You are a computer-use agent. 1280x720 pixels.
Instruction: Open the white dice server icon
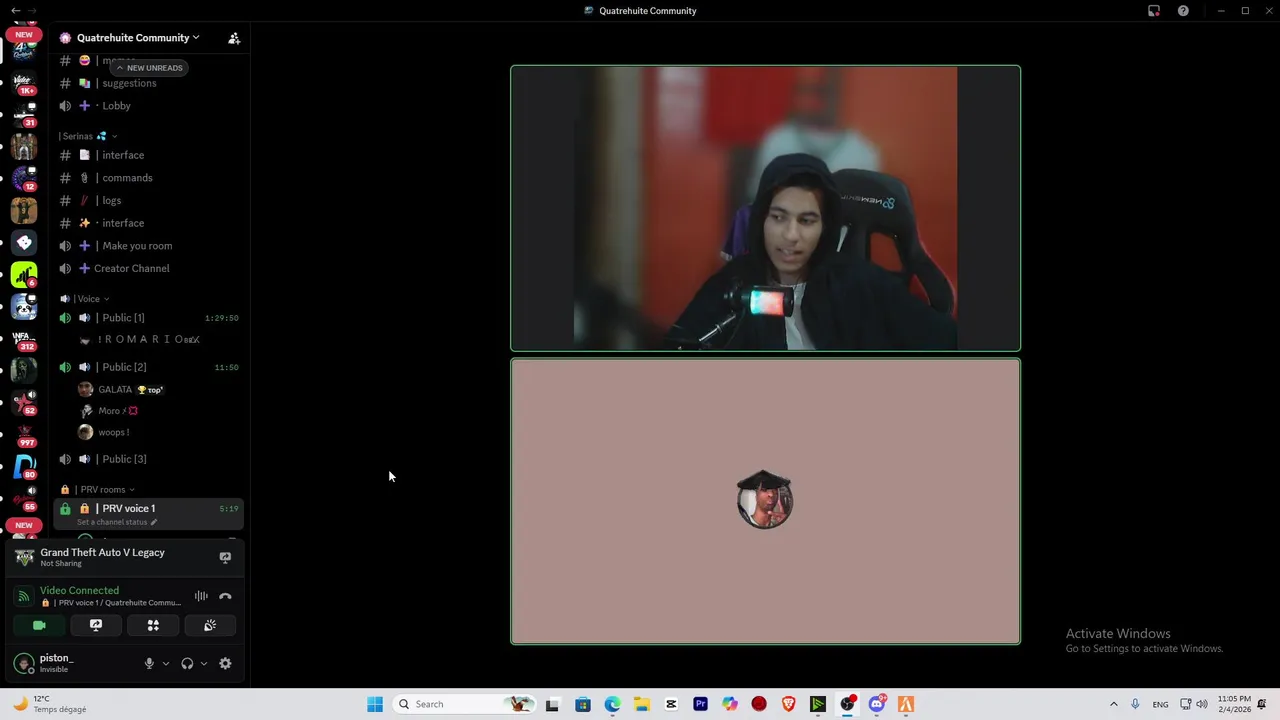click(24, 243)
